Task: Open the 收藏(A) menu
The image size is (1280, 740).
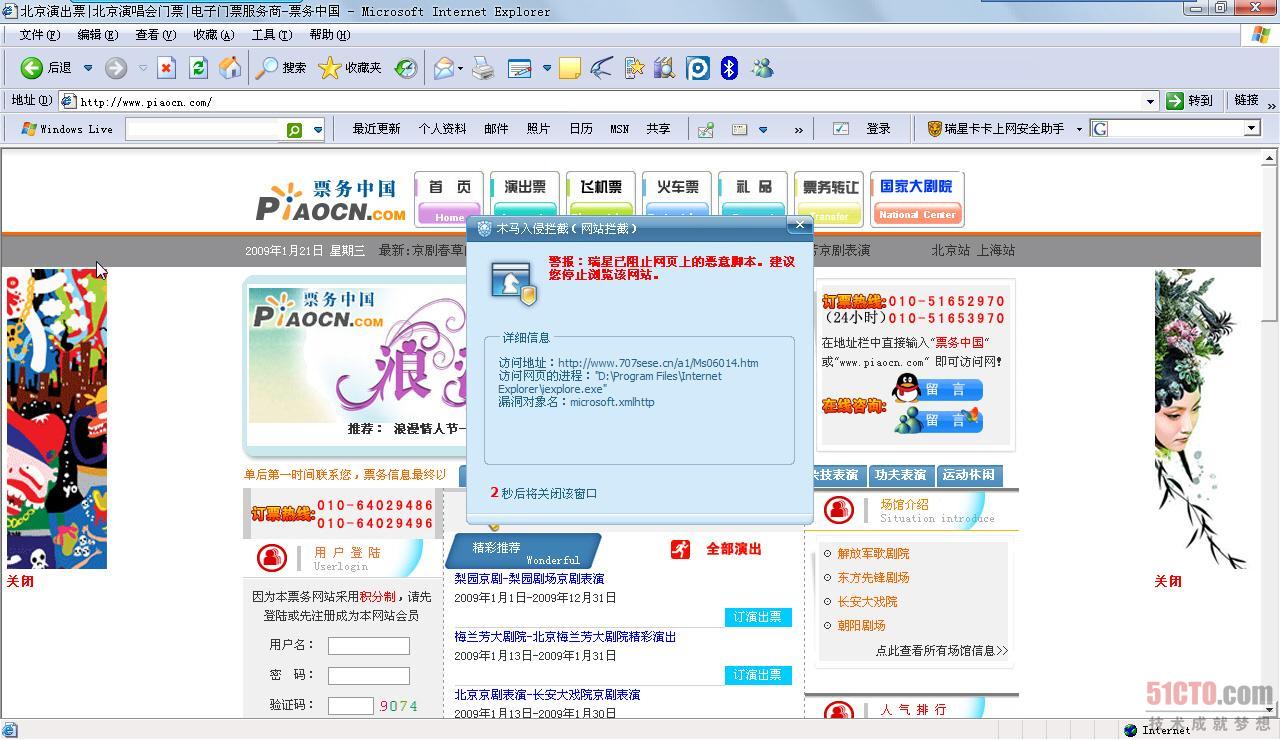Action: (213, 34)
